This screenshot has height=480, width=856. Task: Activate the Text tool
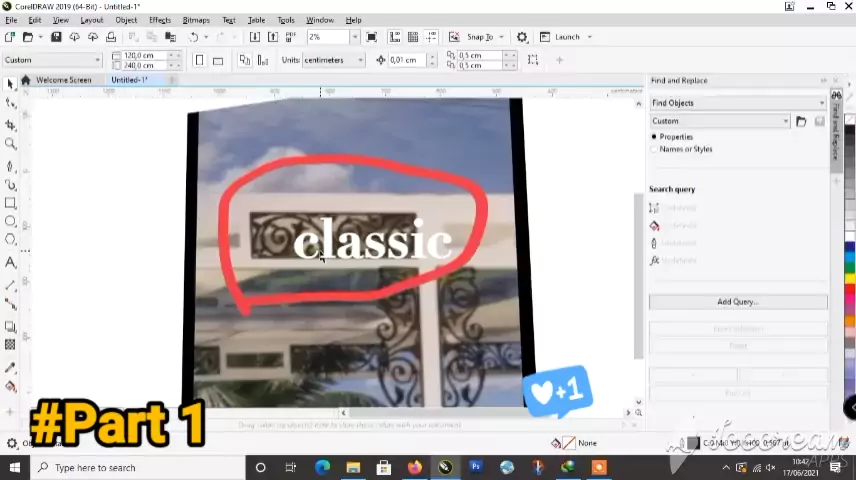[11, 262]
